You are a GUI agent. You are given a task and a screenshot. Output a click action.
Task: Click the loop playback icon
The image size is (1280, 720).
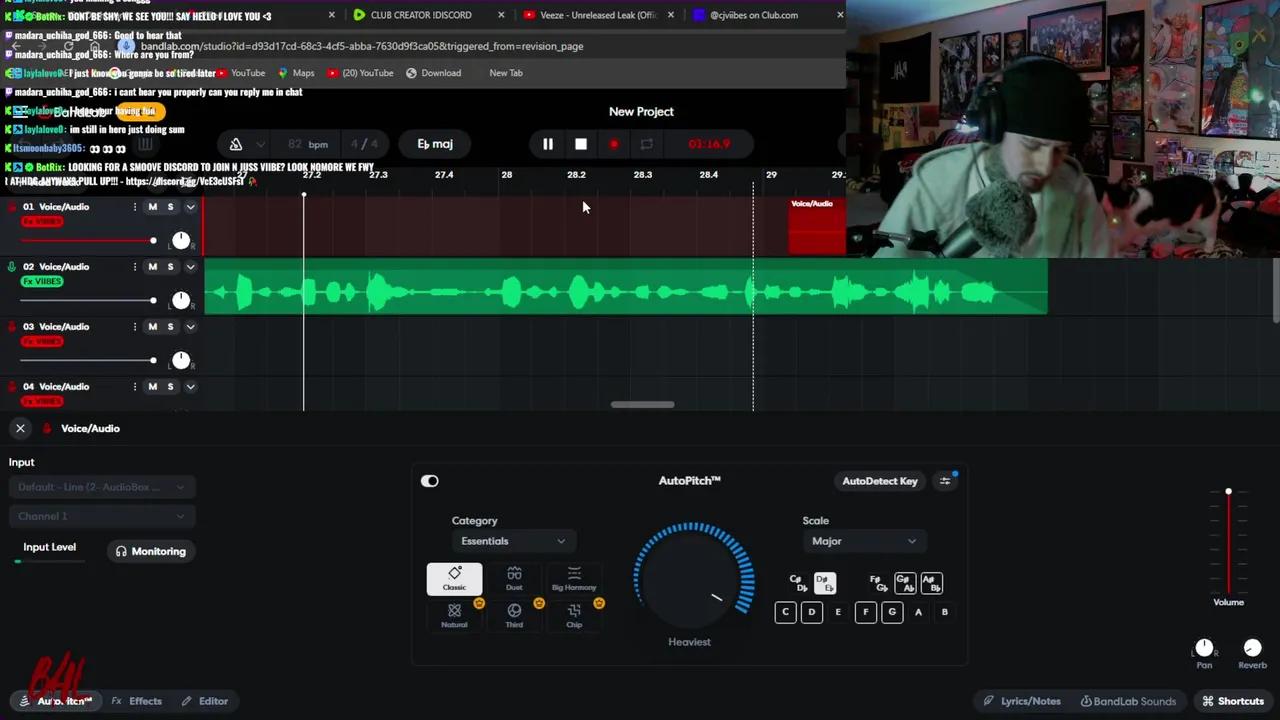(x=646, y=144)
